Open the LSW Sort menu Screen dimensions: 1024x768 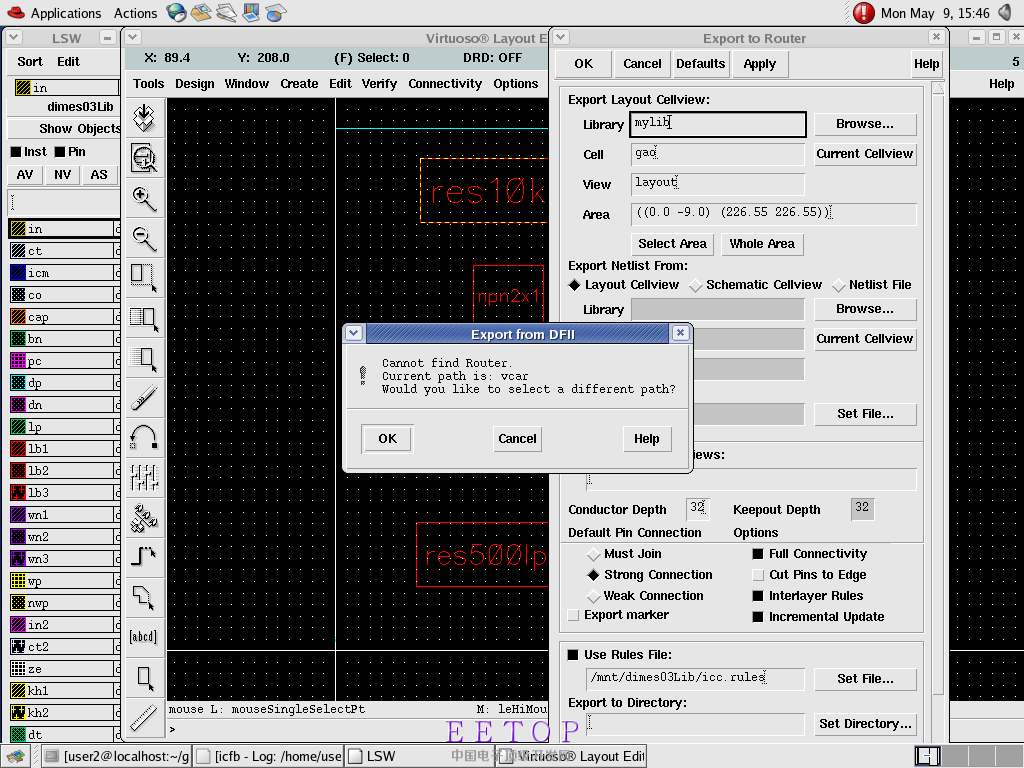tap(30, 61)
